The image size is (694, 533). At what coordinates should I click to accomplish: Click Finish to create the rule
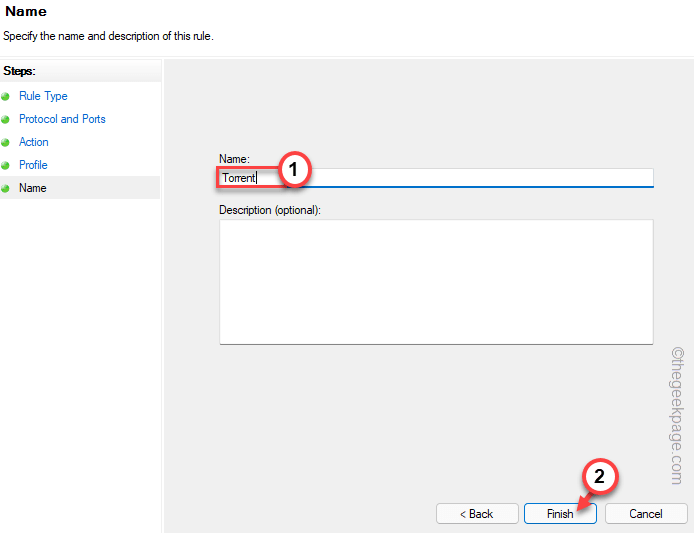point(560,514)
